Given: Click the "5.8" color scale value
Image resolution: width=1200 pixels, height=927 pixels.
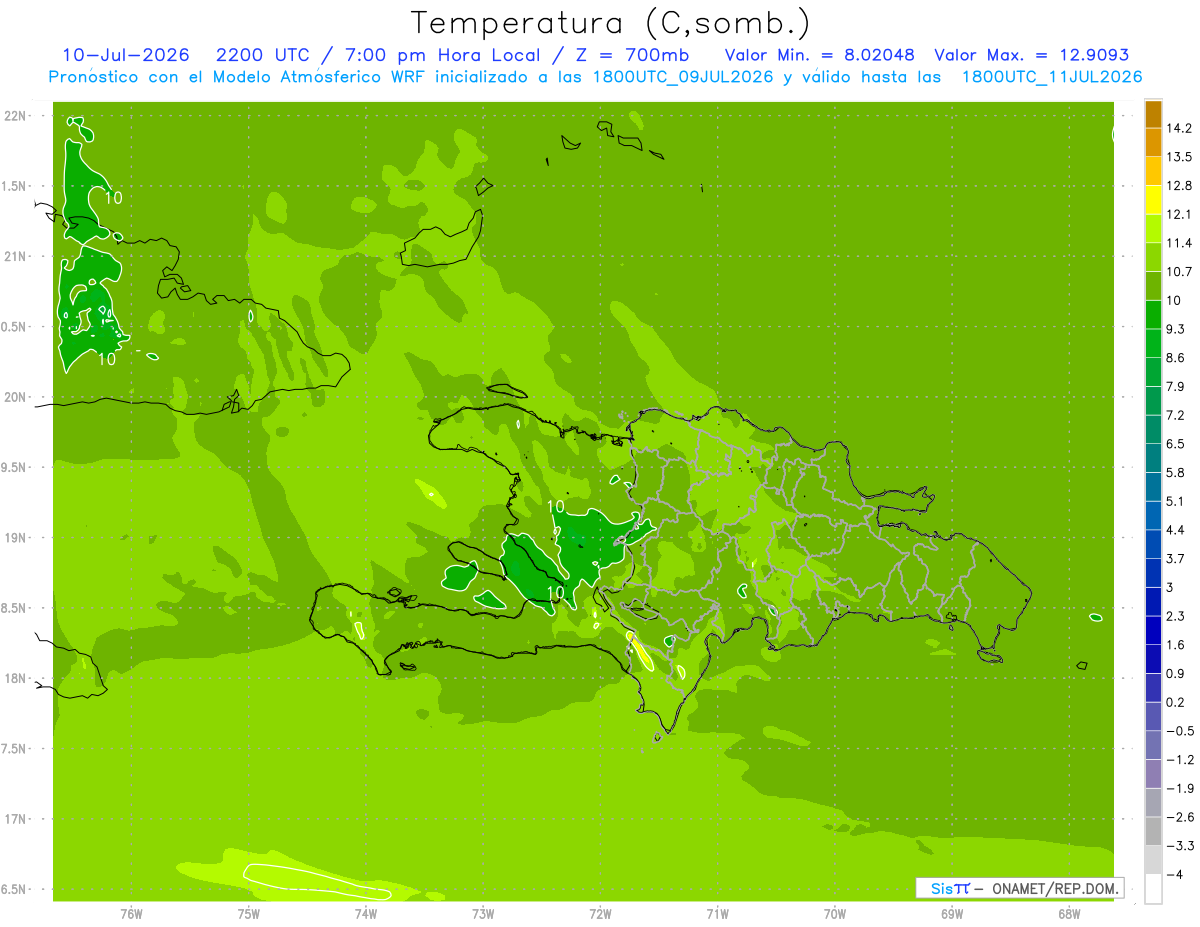Looking at the screenshot, I should pos(1176,472).
